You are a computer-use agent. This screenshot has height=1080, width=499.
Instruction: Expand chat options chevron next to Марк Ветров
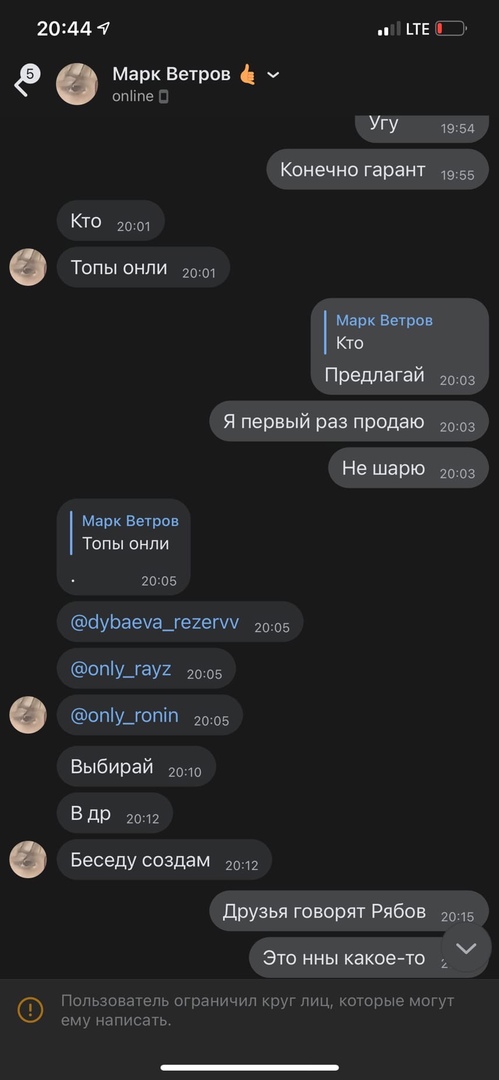(273, 74)
